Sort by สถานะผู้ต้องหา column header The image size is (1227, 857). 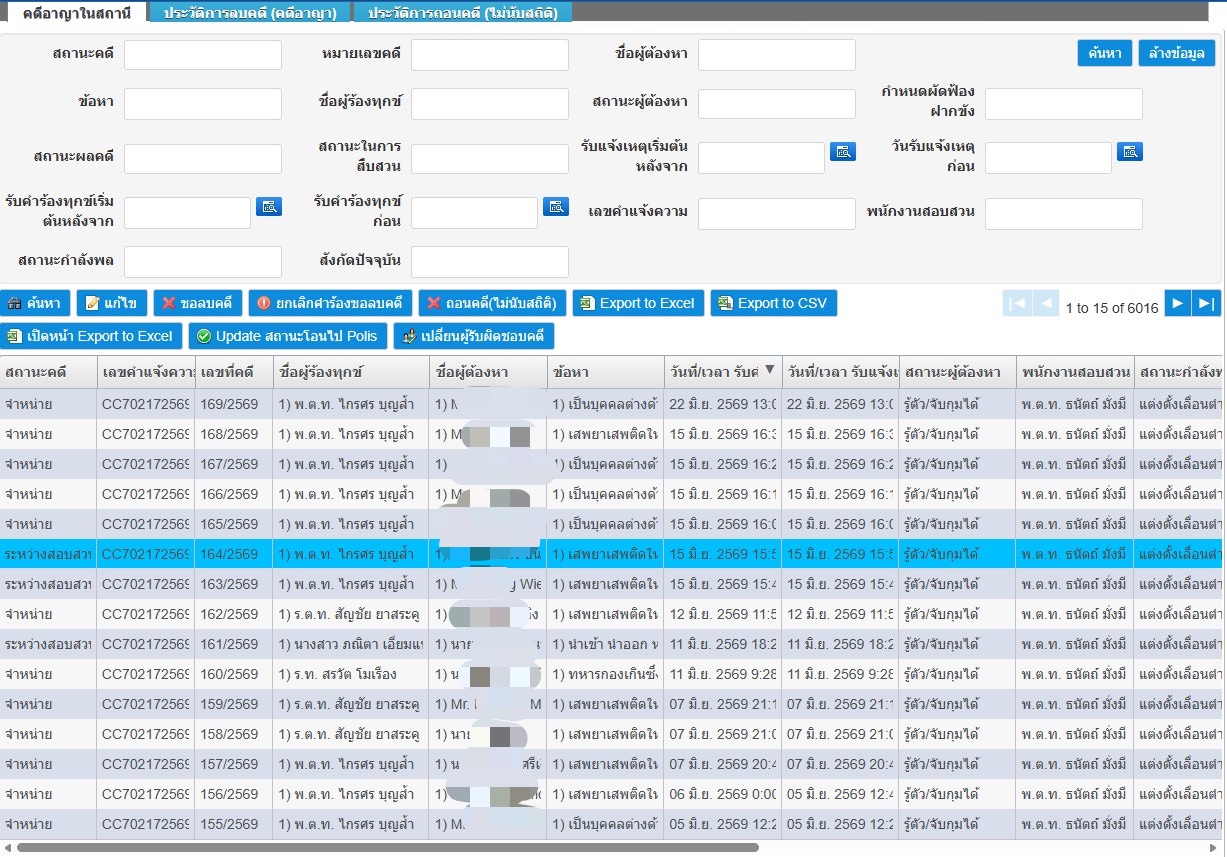point(957,372)
